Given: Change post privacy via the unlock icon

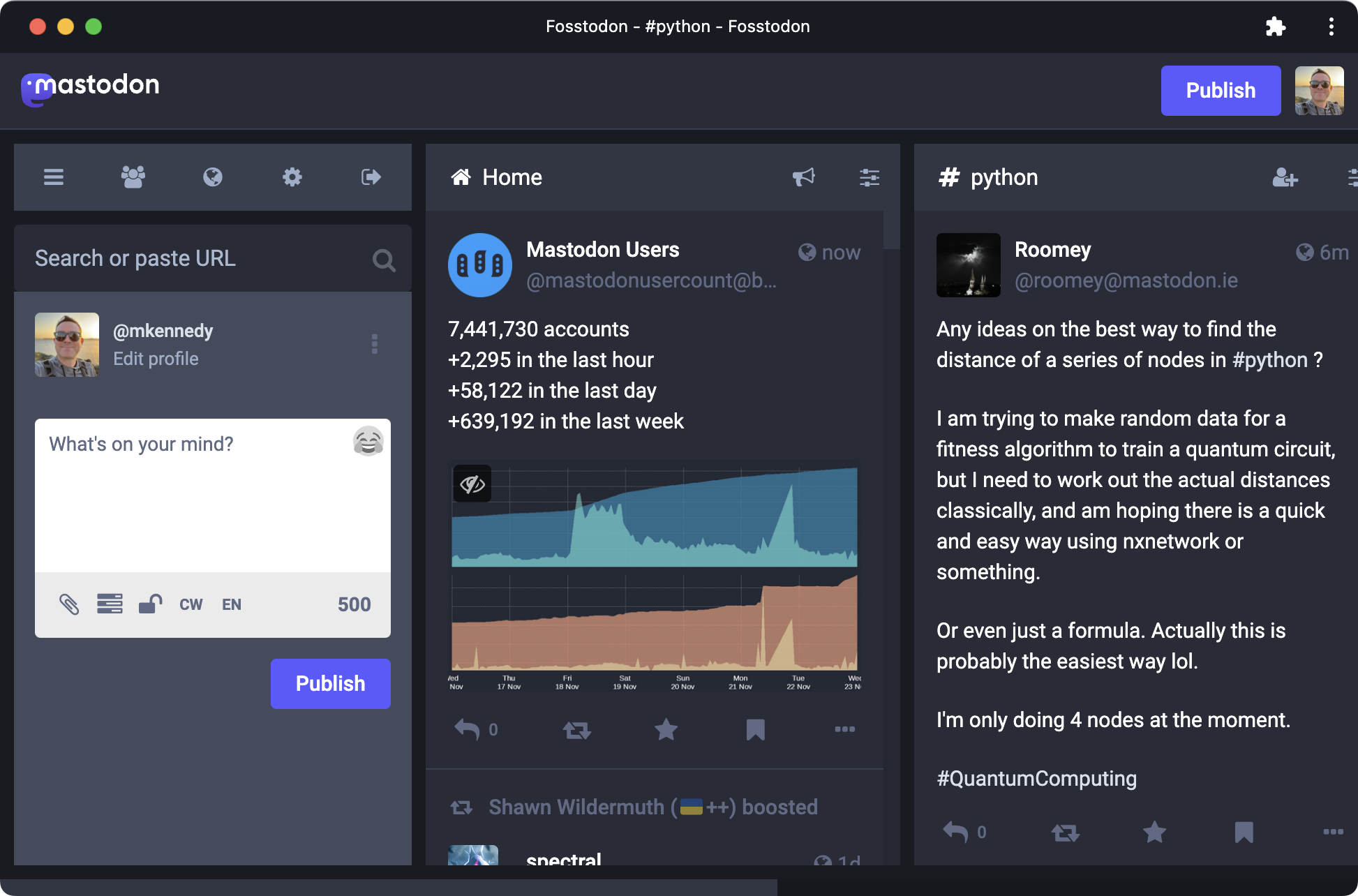Looking at the screenshot, I should point(150,604).
